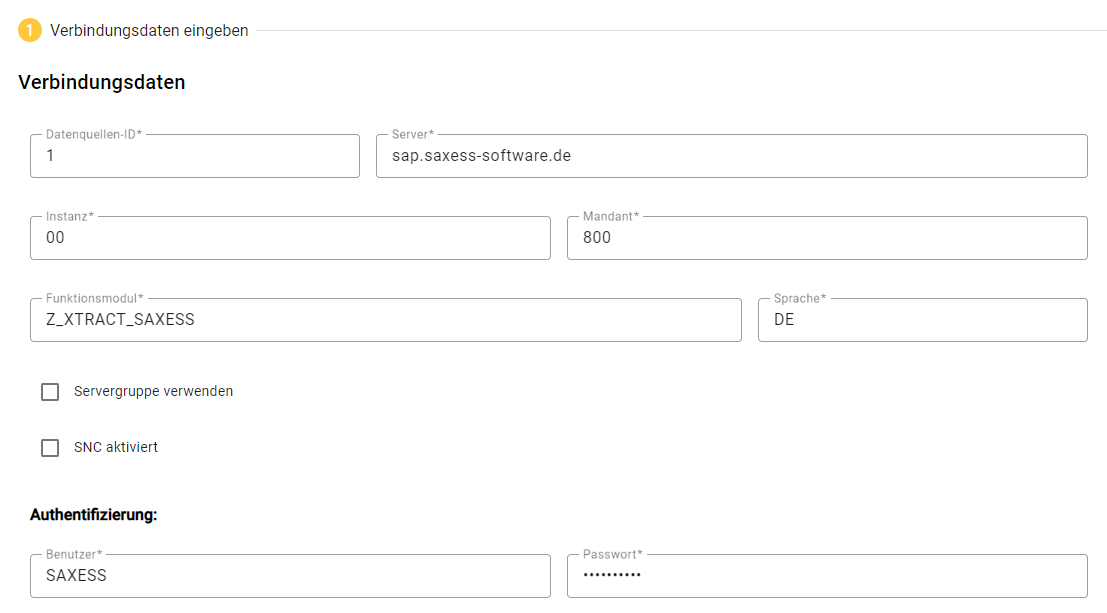The height and width of the screenshot is (613, 1107).
Task: Select the 'Verbindungsdaten eingeben' step title
Action: click(149, 31)
